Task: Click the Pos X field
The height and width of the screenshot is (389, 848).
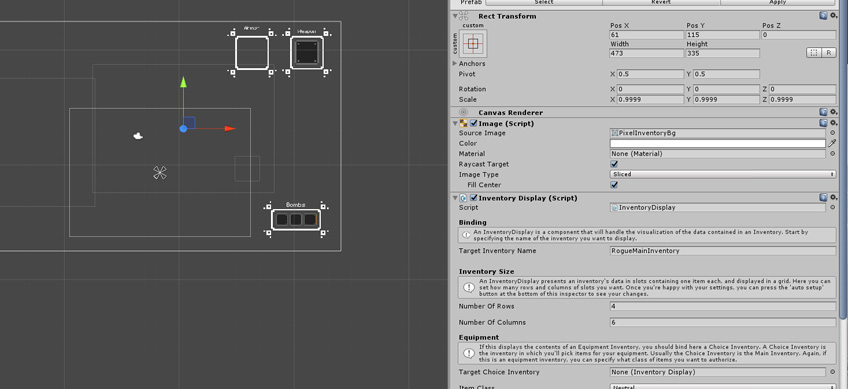Action: 647,35
